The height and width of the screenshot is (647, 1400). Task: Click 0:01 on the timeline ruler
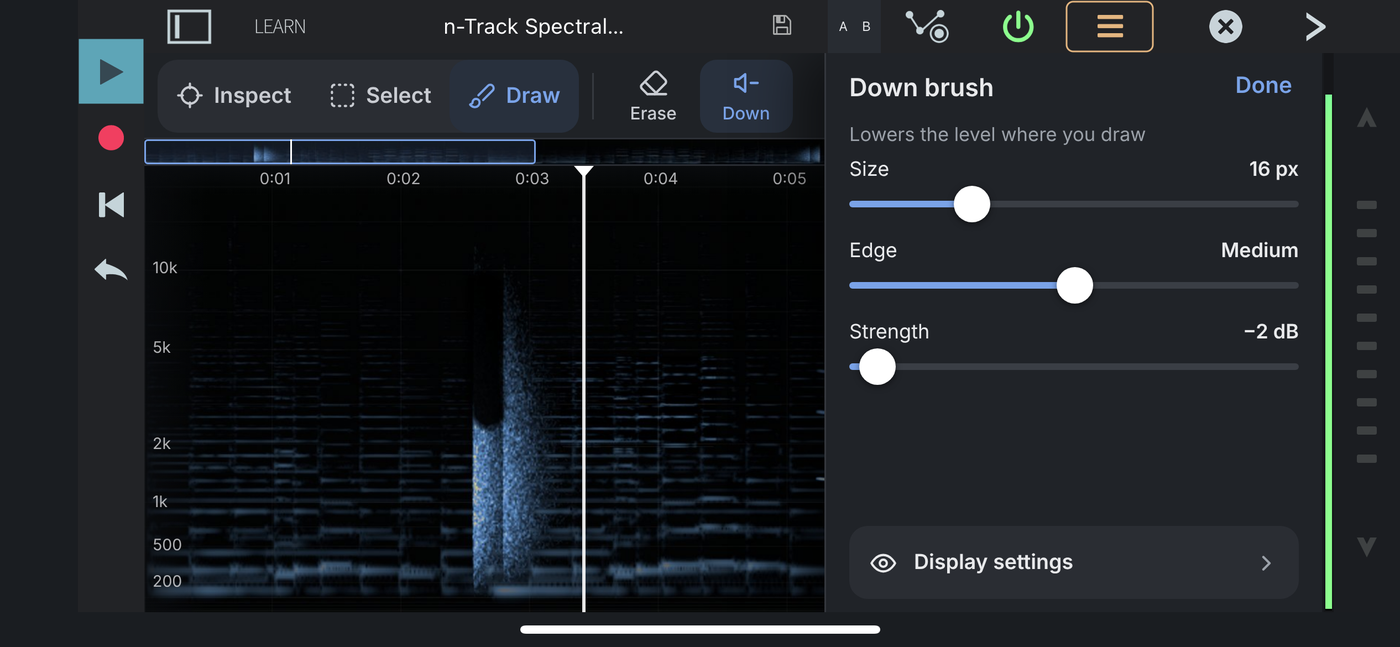coord(275,179)
